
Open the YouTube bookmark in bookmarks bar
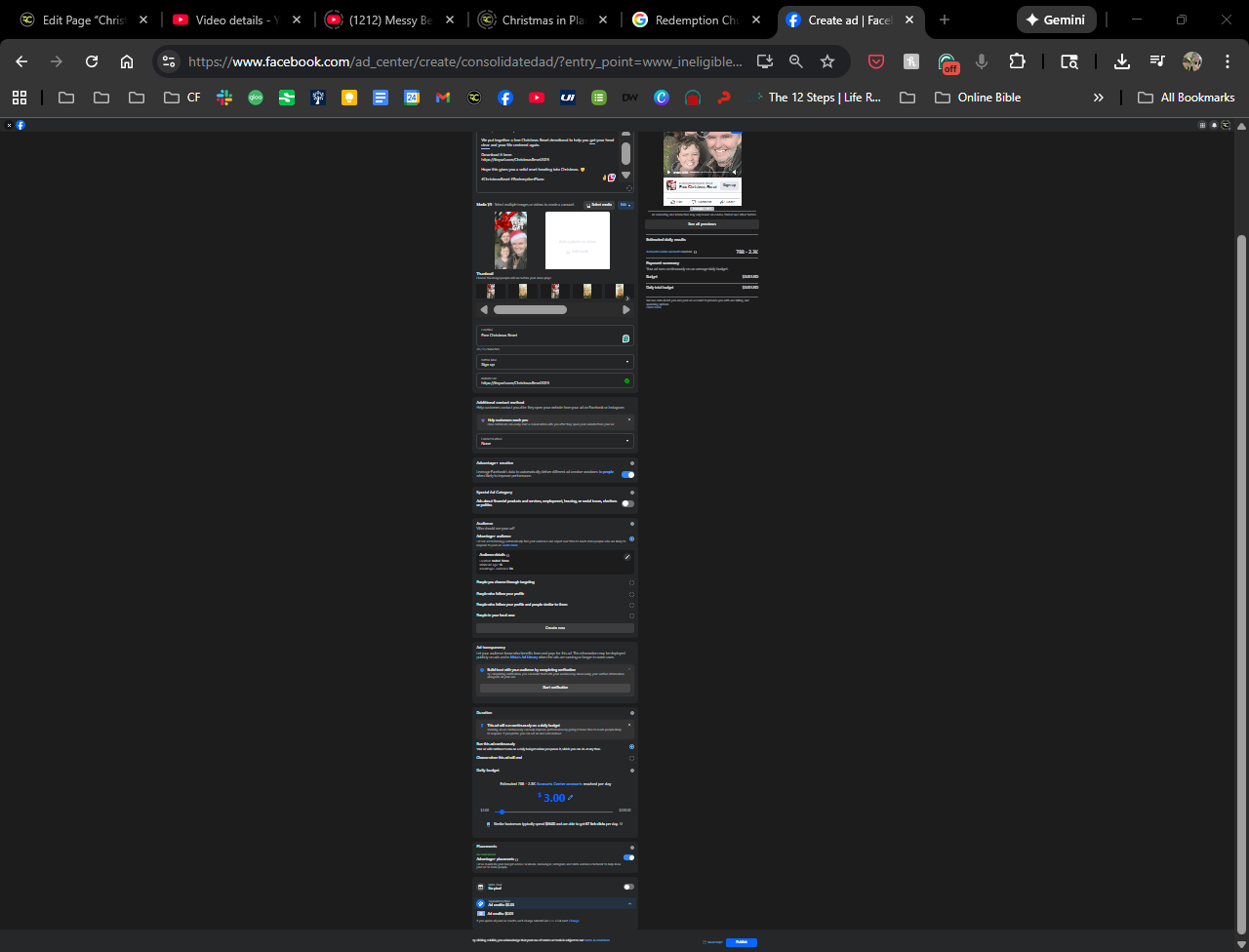pyautogui.click(x=536, y=98)
